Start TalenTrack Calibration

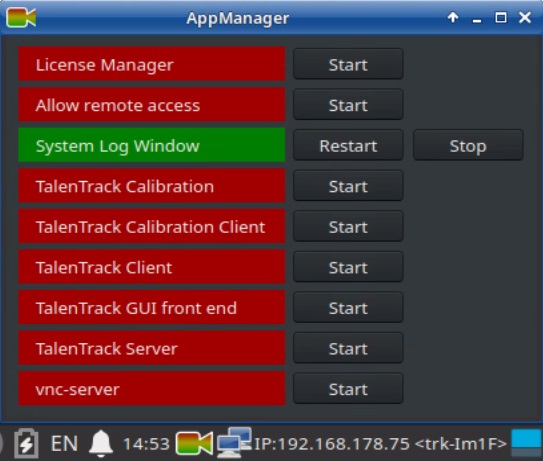pos(348,186)
